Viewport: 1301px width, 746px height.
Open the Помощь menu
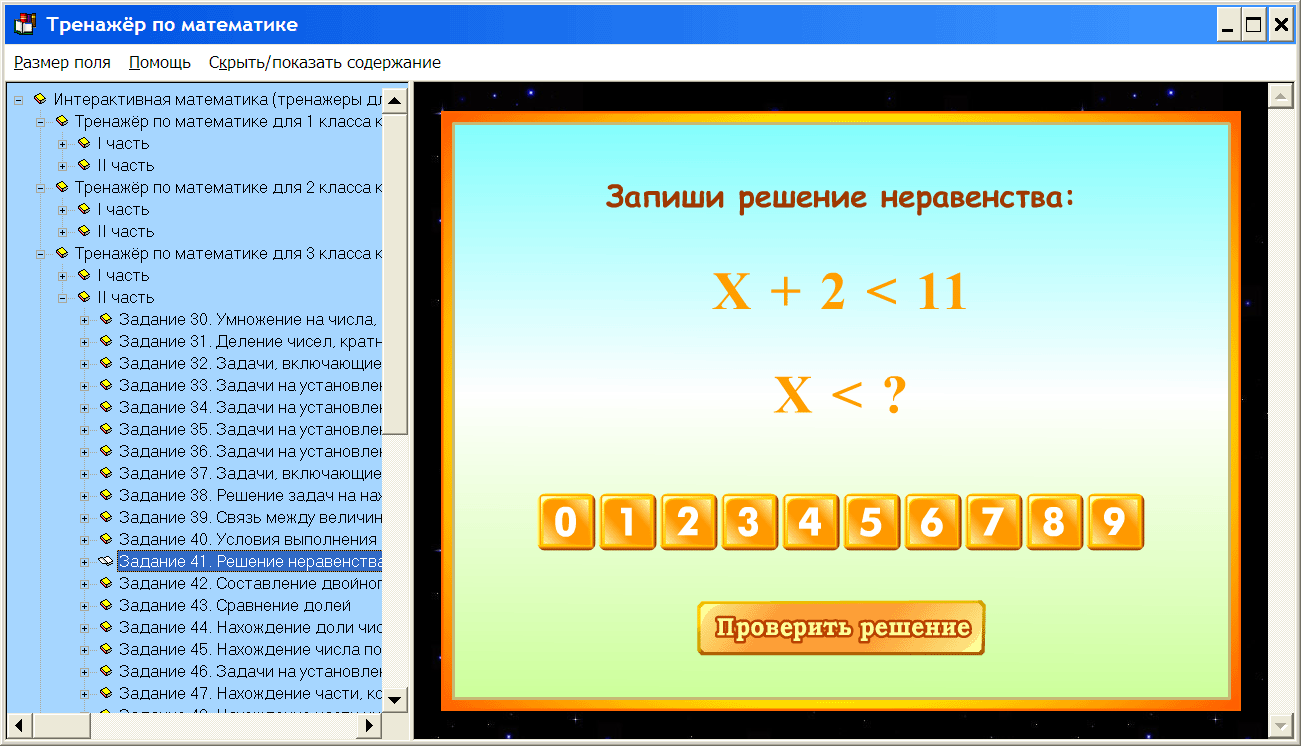click(159, 61)
